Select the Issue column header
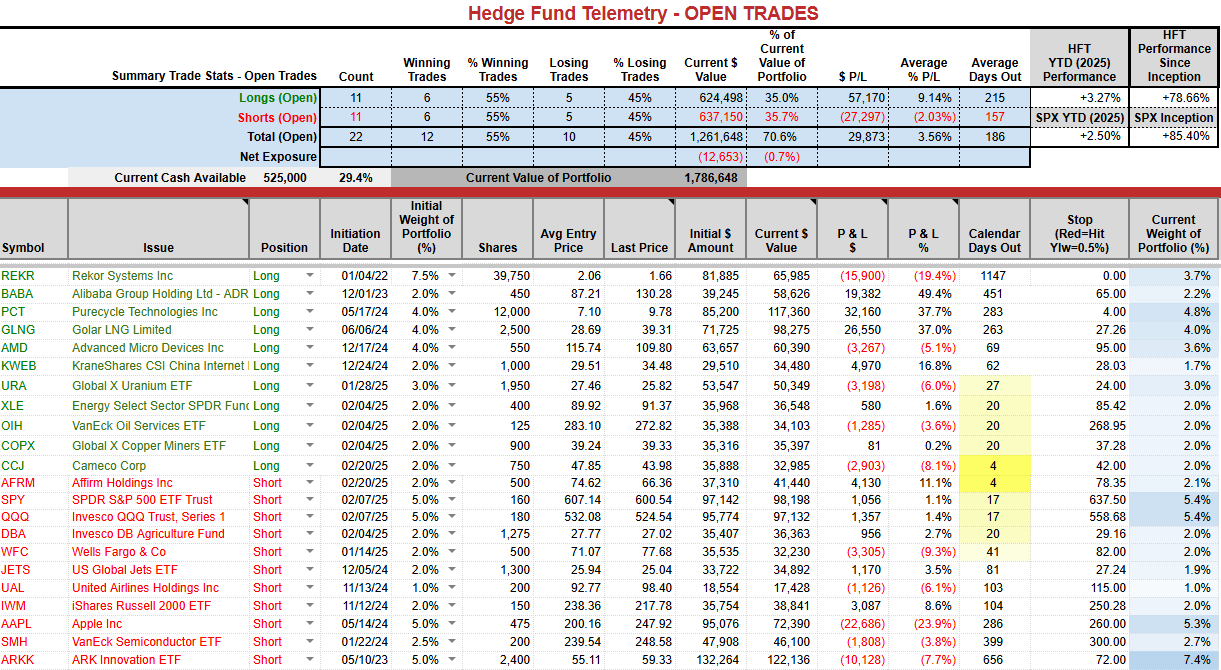1221x670 pixels. point(158,228)
